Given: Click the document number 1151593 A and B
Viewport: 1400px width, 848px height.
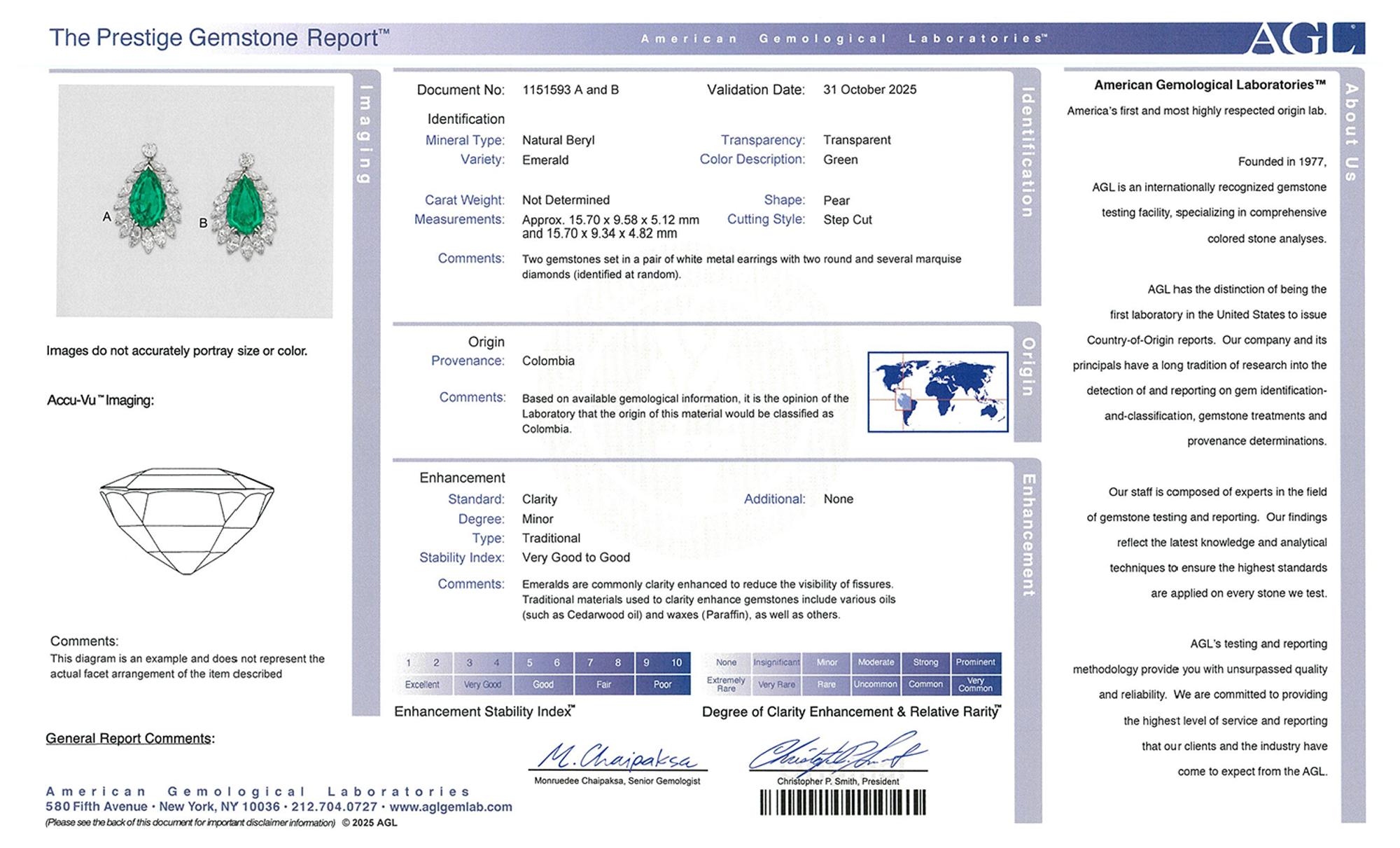Looking at the screenshot, I should coord(570,90).
